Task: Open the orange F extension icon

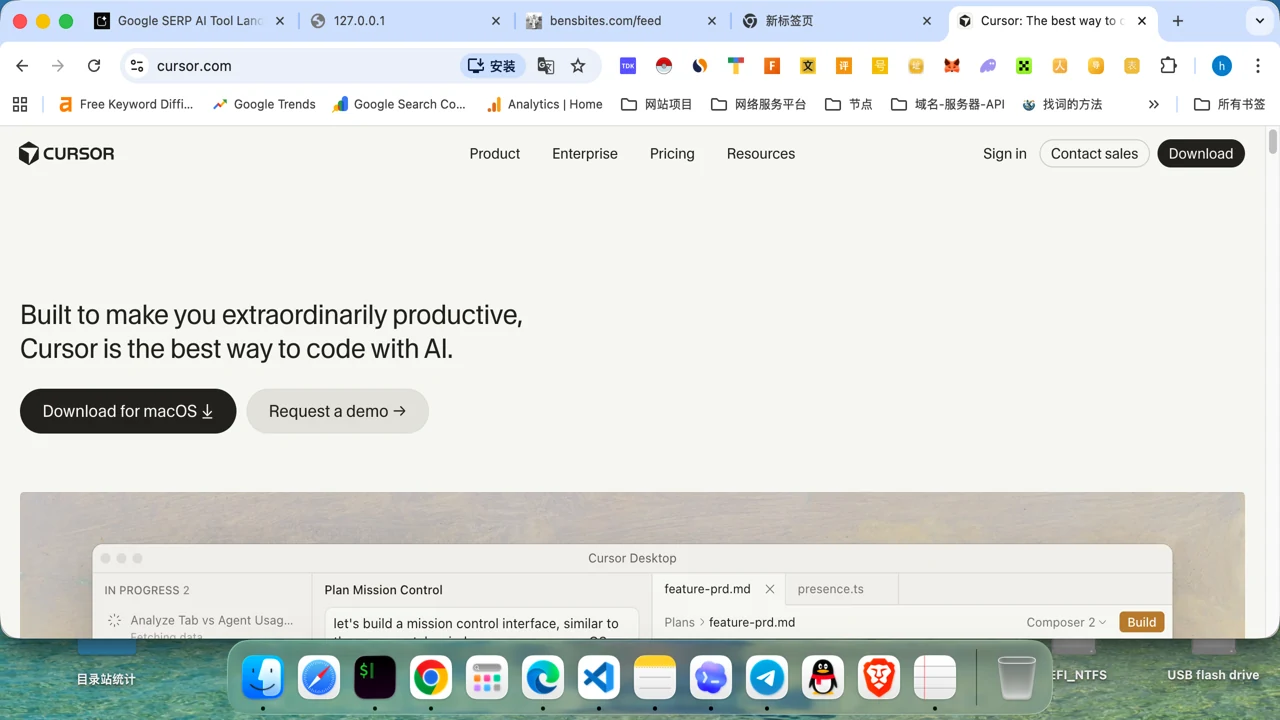Action: pos(772,66)
